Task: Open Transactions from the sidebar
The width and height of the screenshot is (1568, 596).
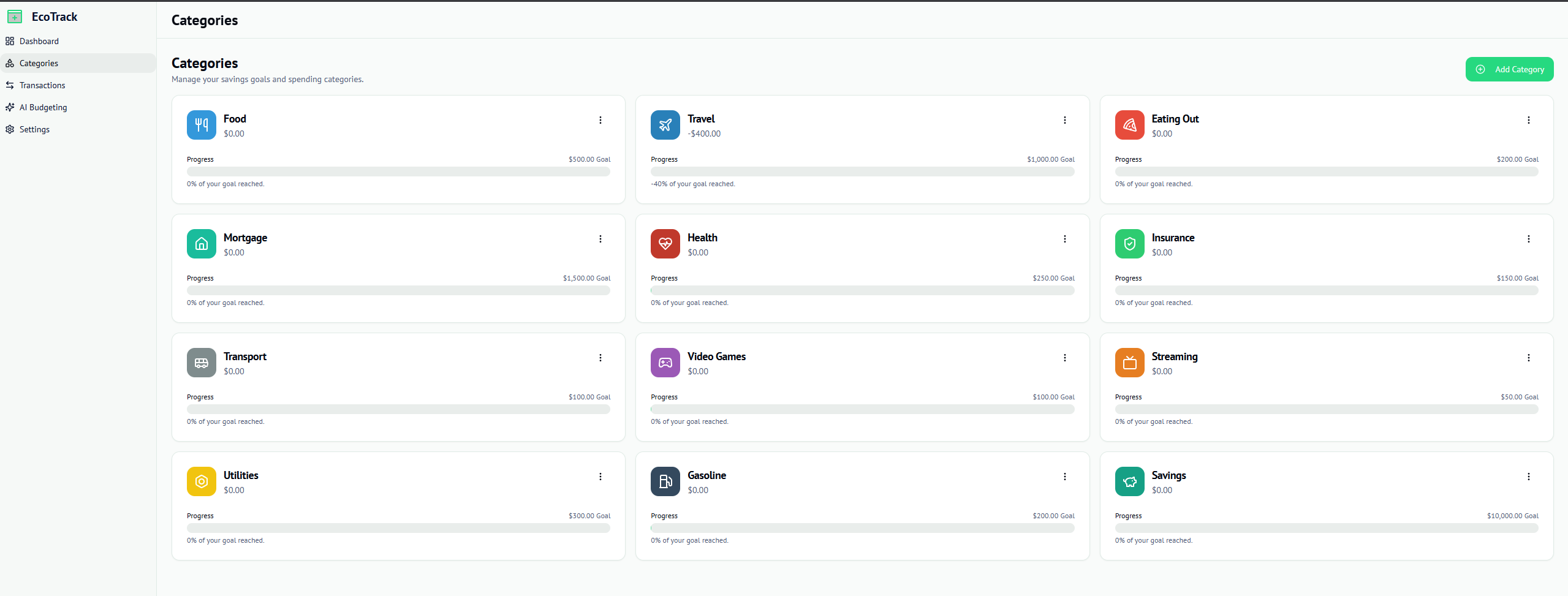Action: tap(42, 85)
